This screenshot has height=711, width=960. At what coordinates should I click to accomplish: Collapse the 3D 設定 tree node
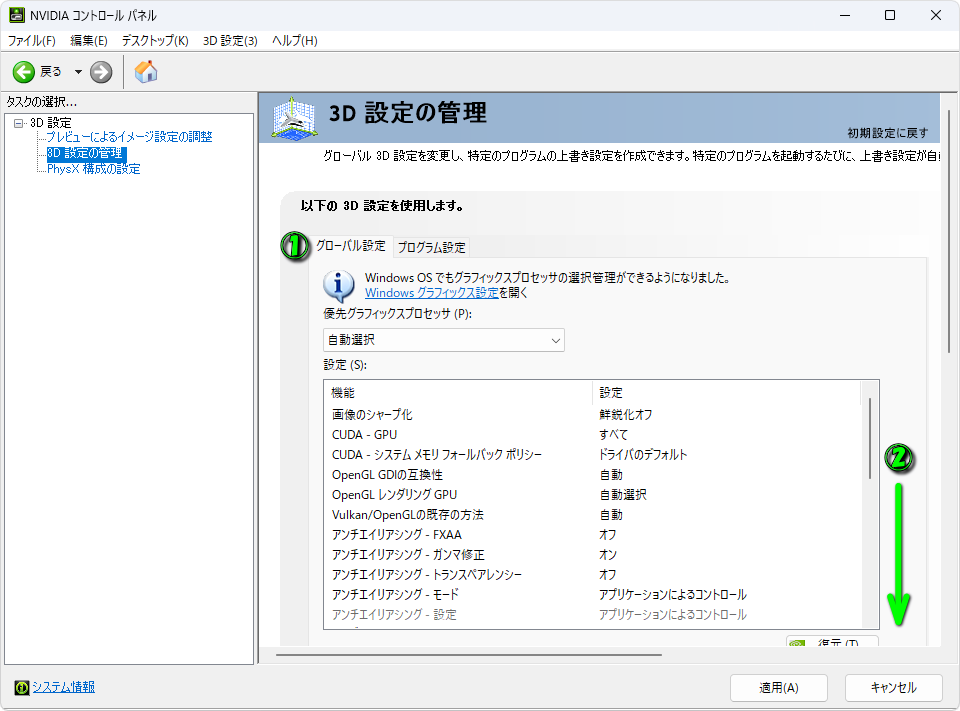pos(19,123)
